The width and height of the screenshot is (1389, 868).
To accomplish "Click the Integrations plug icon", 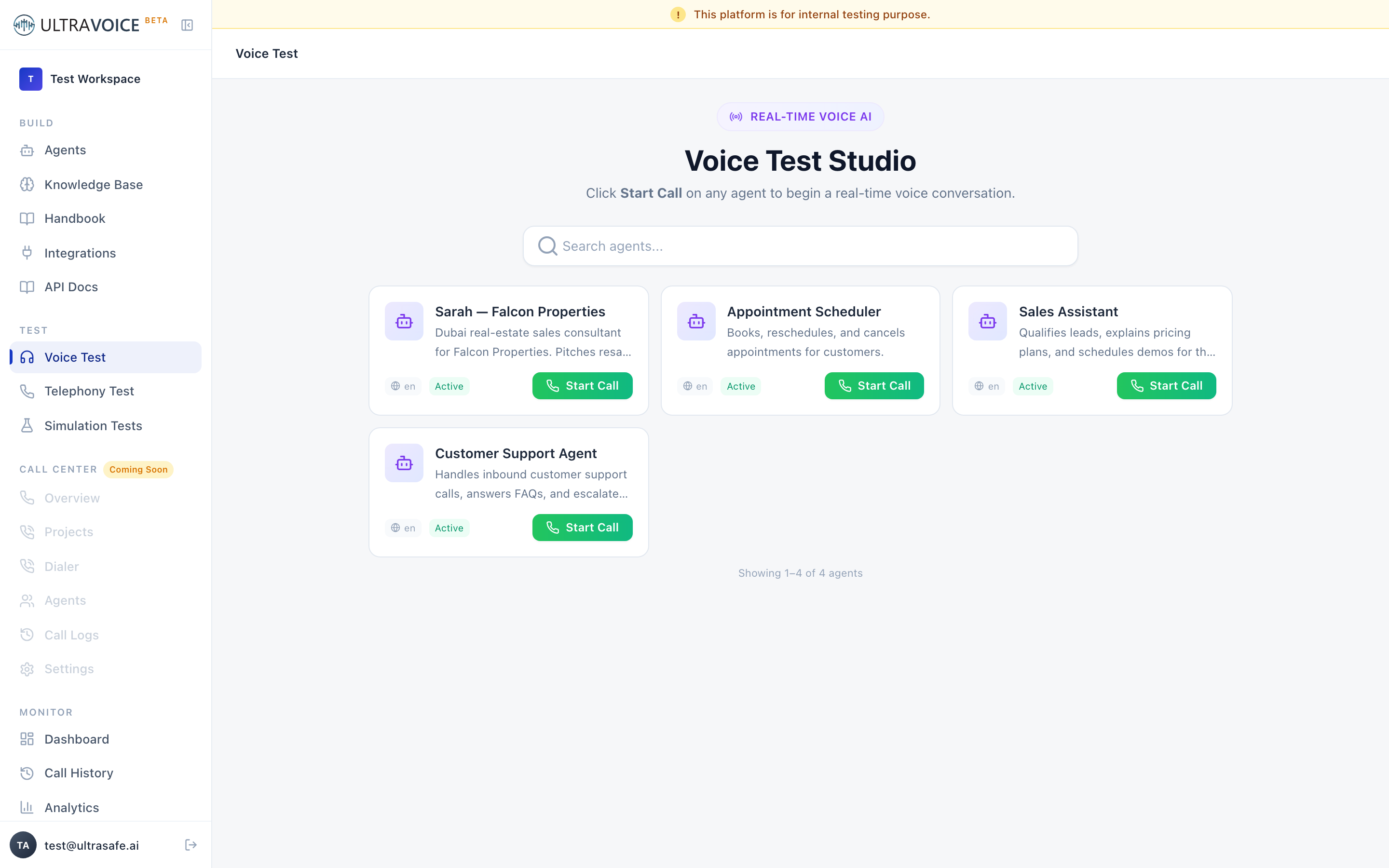I will click(27, 253).
